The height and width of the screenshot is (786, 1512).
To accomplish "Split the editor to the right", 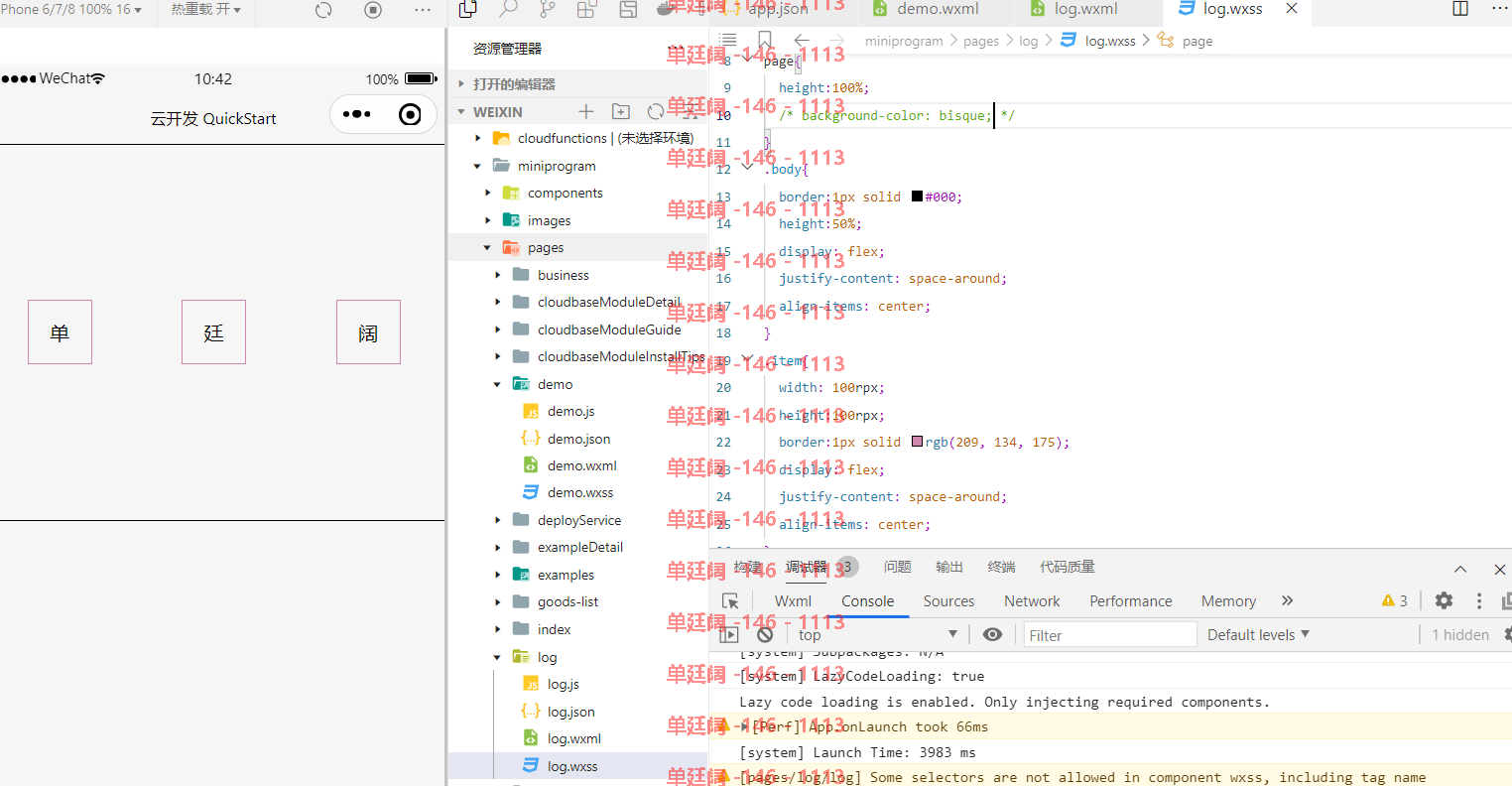I will pos(1460,9).
